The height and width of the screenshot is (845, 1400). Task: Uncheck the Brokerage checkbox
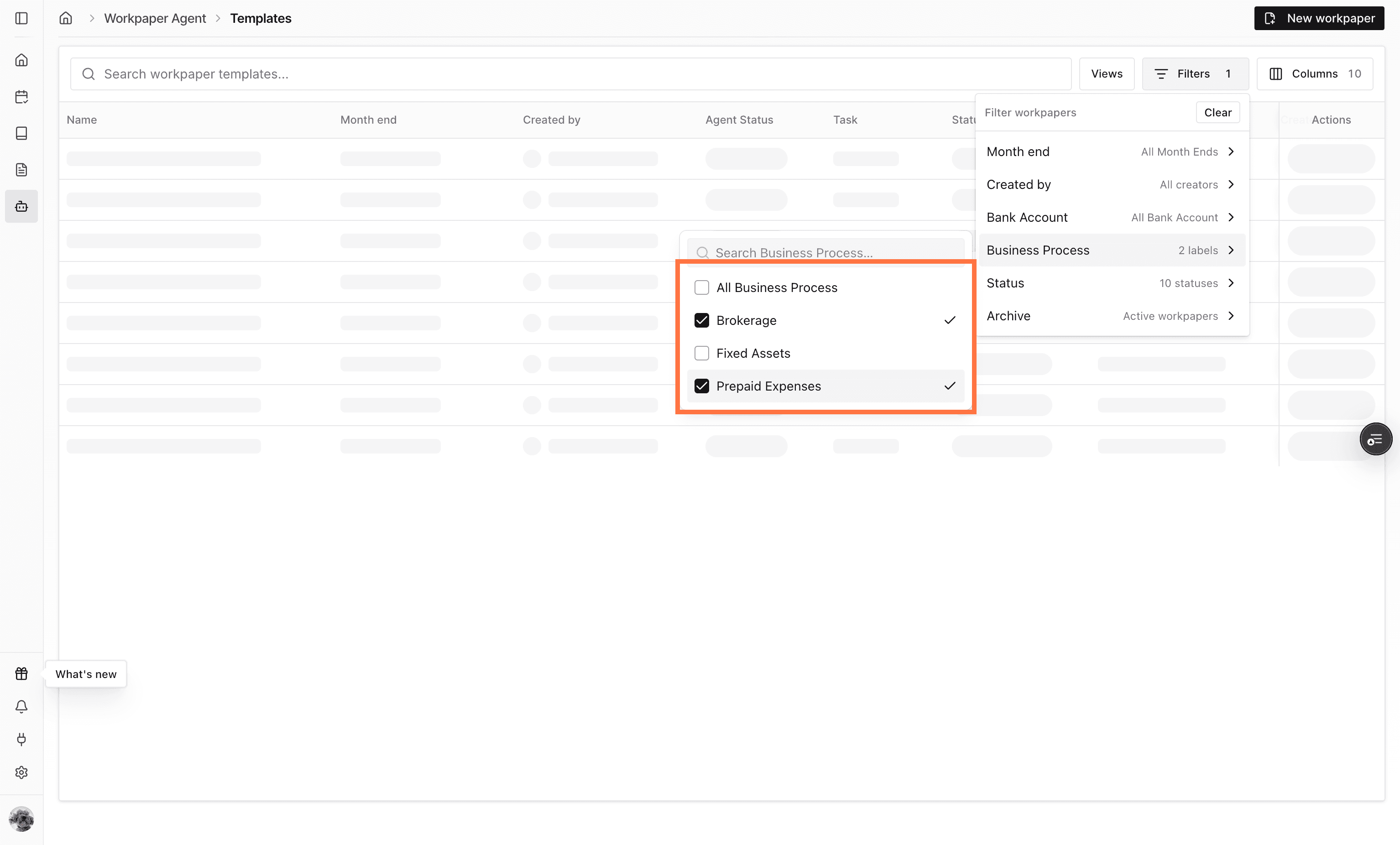click(x=702, y=320)
